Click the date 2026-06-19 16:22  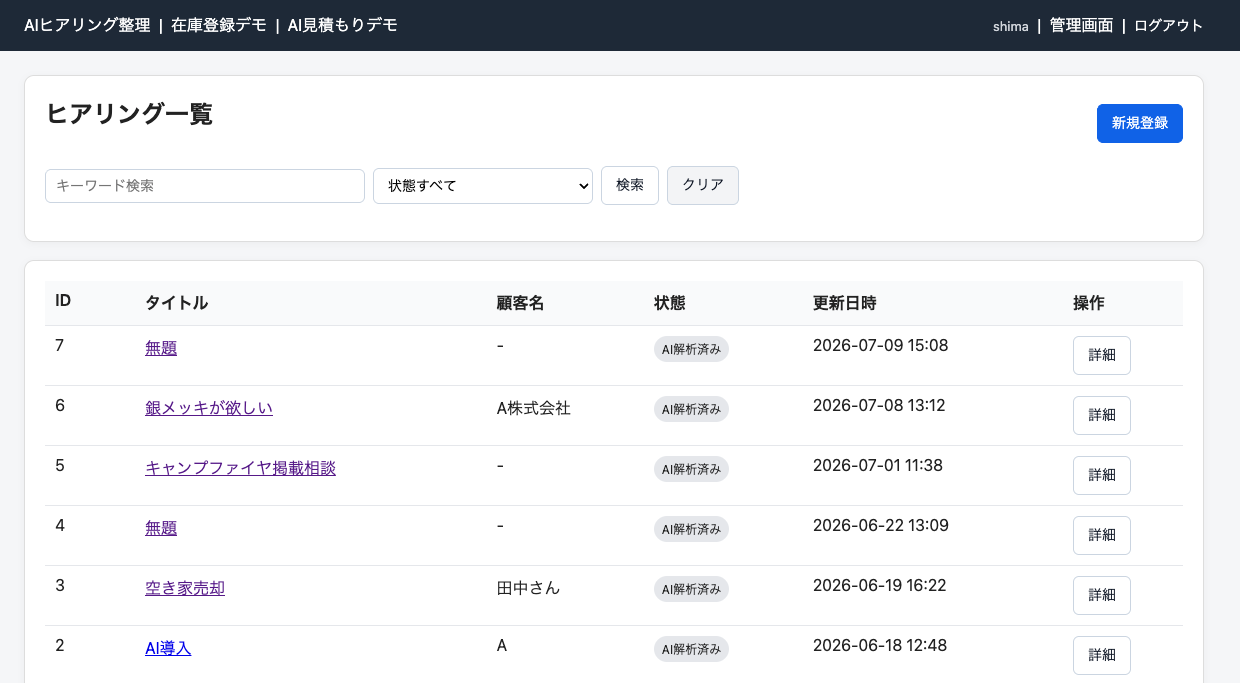click(879, 585)
